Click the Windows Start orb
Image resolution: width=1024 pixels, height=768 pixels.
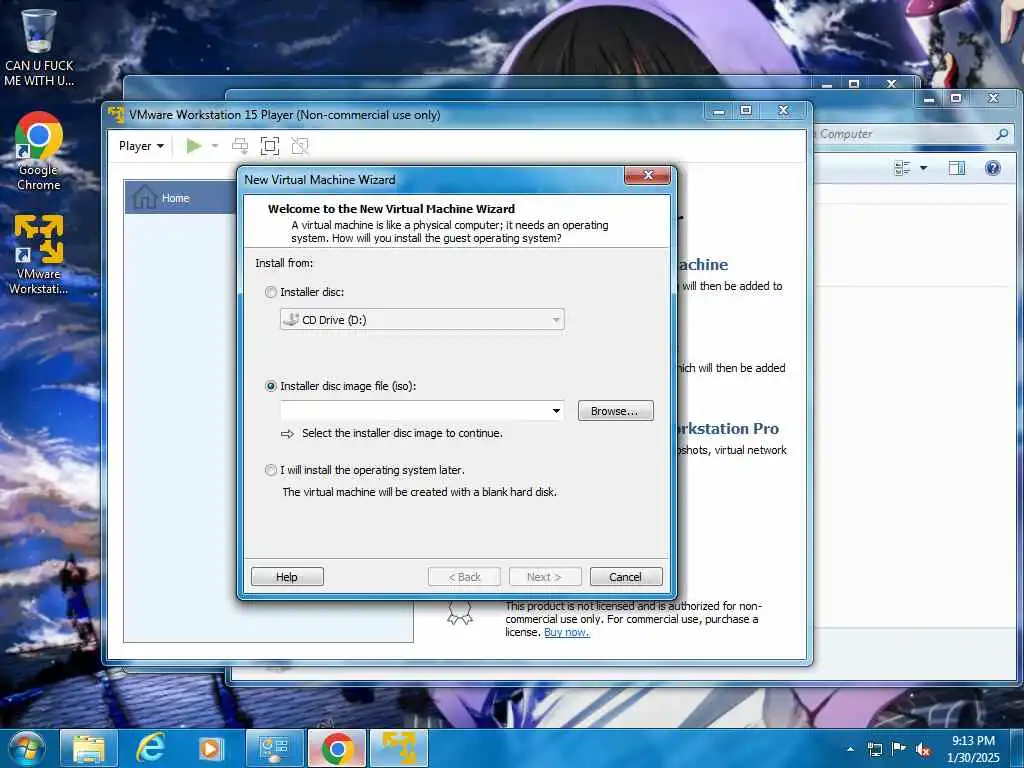pyautogui.click(x=27, y=748)
